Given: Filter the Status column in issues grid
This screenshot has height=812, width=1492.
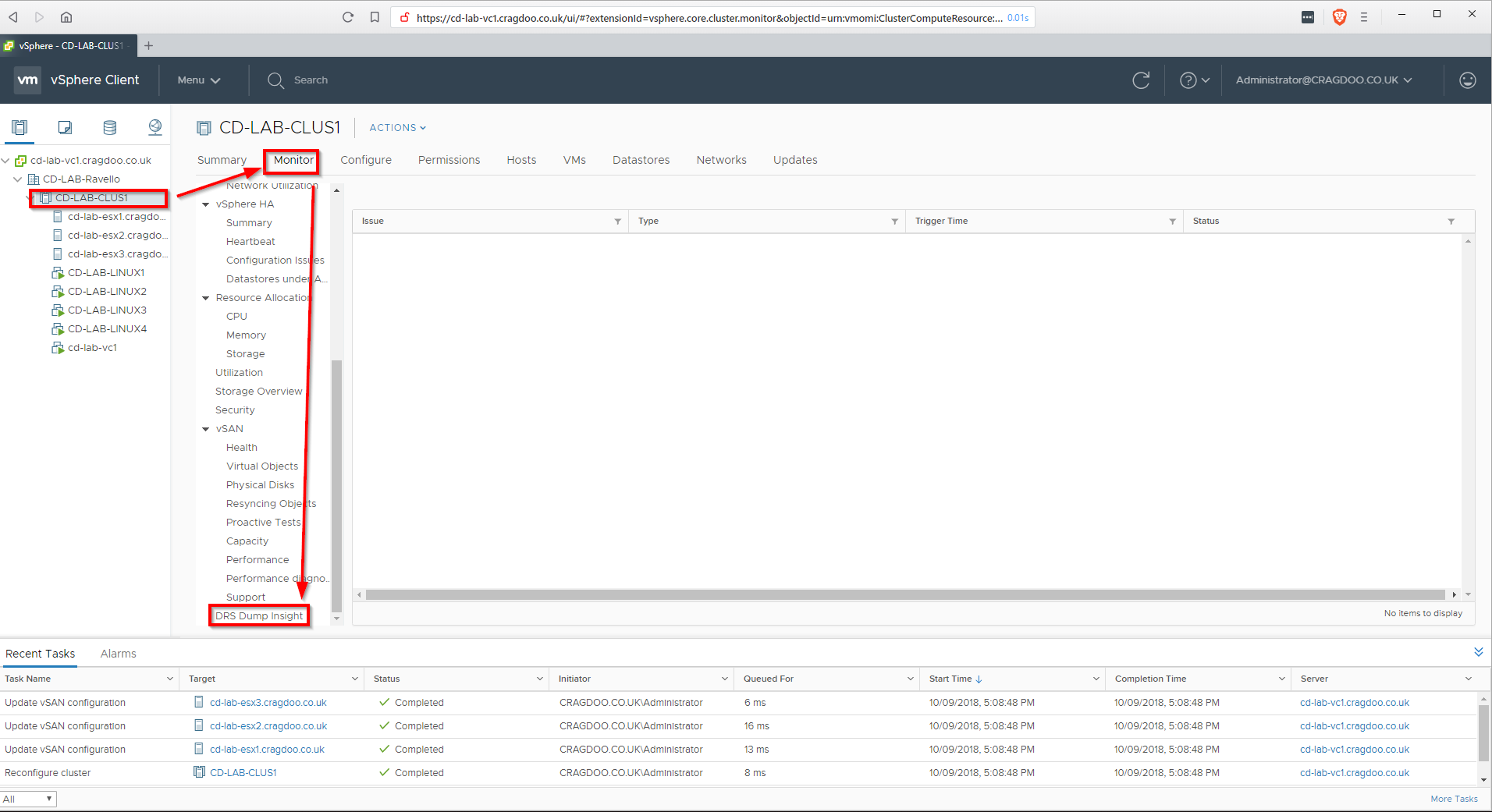Looking at the screenshot, I should (1451, 222).
